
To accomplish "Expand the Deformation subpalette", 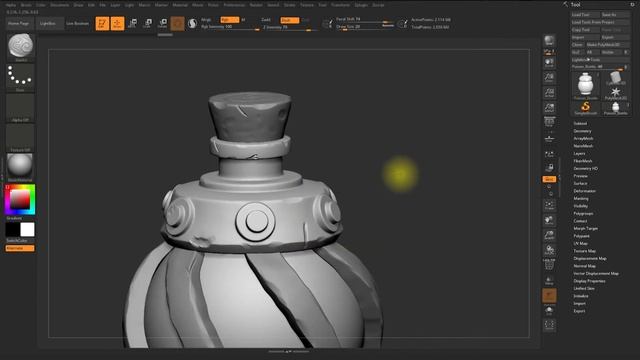I will (584, 191).
